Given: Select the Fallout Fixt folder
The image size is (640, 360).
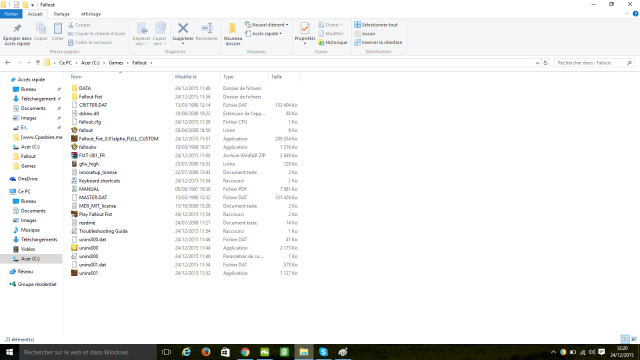Looking at the screenshot, I should click(x=90, y=97).
